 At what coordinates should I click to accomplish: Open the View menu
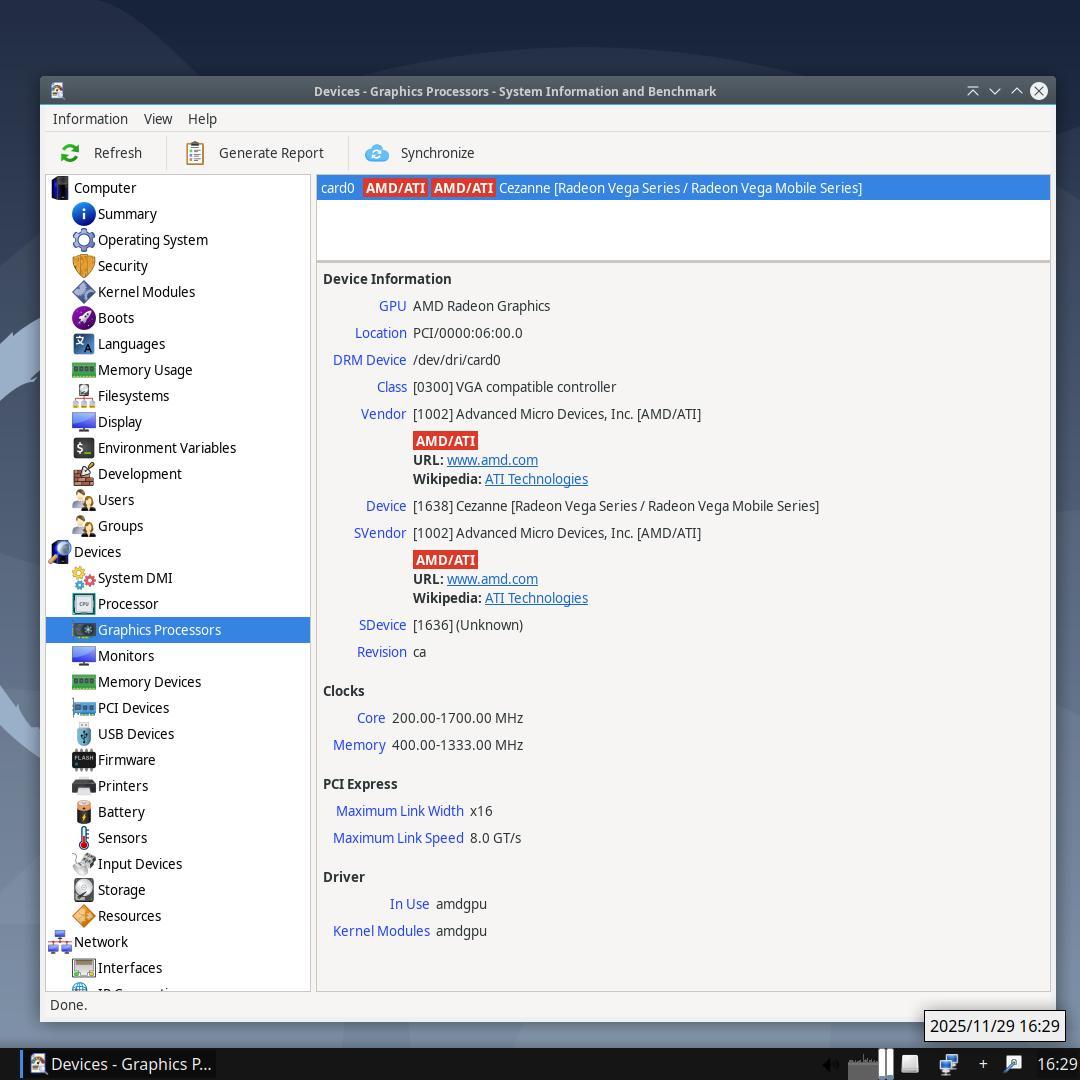(158, 119)
